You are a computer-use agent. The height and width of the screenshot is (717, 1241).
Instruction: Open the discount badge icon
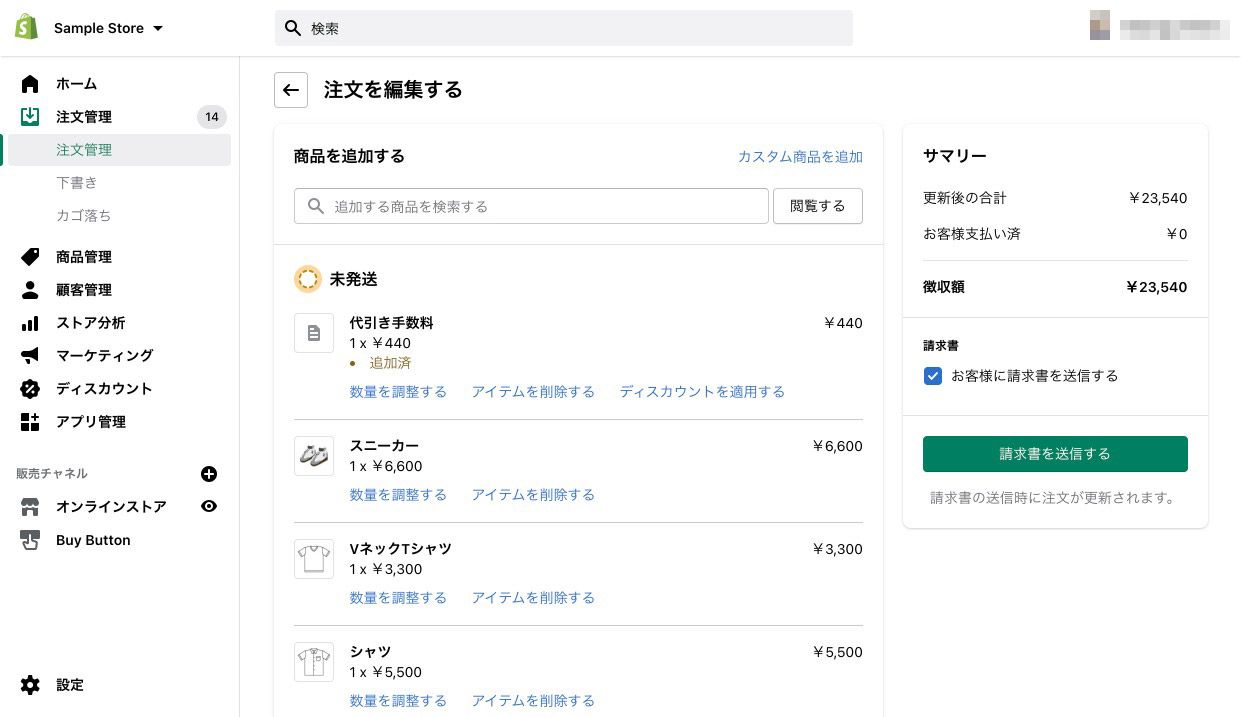(30, 389)
